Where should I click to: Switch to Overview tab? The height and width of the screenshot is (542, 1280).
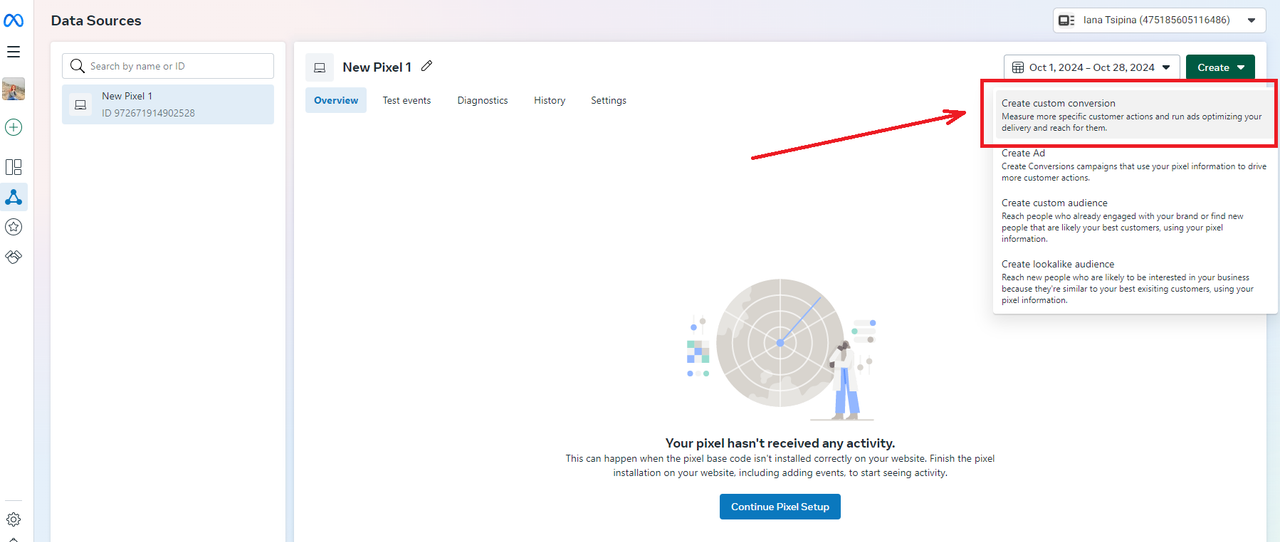336,100
